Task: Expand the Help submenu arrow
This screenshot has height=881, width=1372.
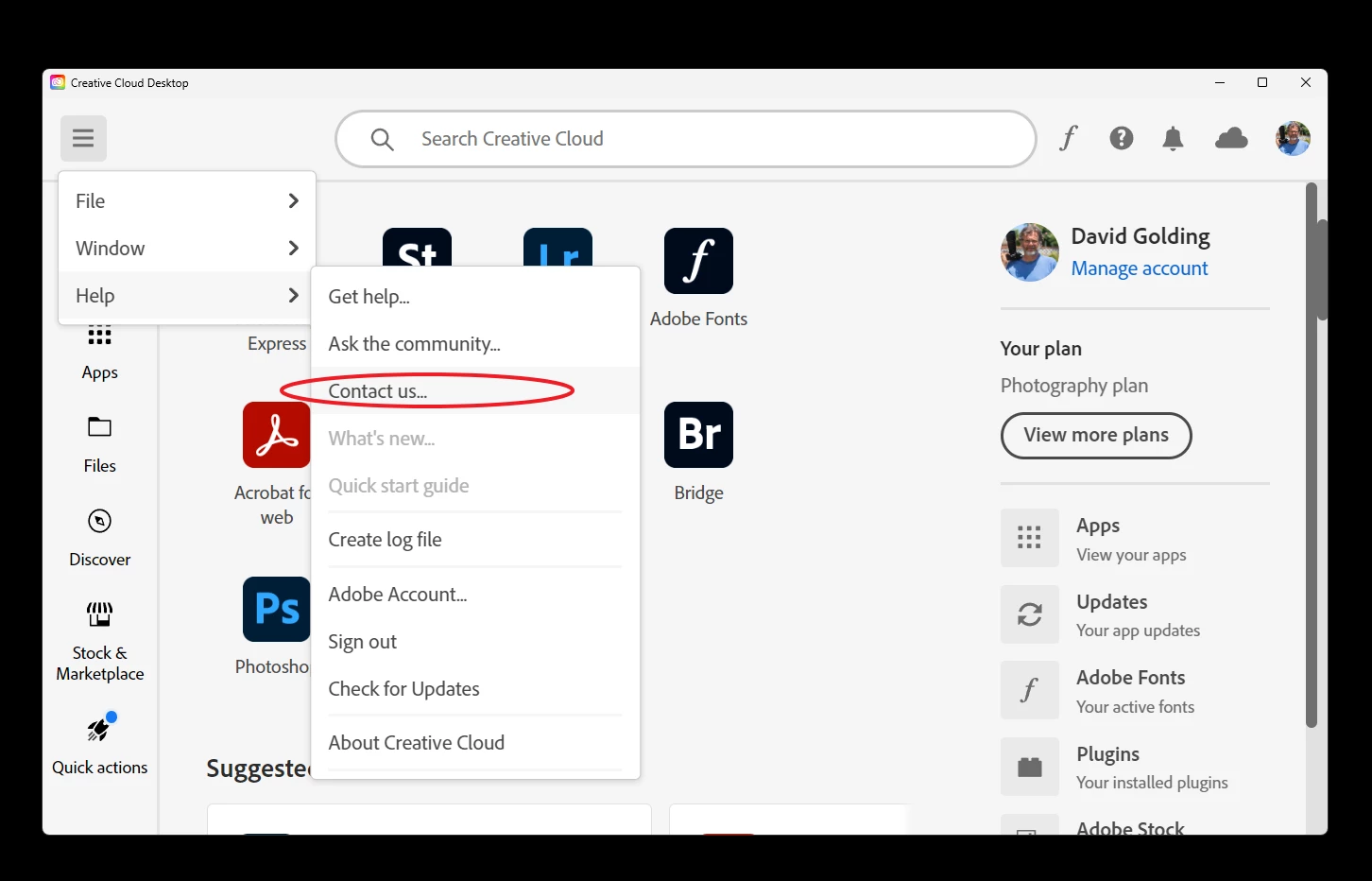Action: click(x=293, y=295)
